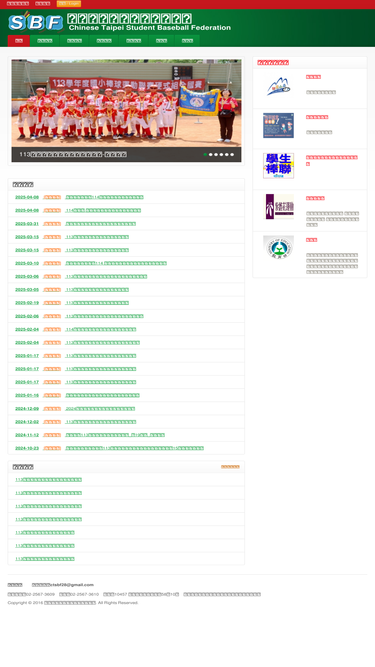Click the slide caption starting with 113

[73, 154]
